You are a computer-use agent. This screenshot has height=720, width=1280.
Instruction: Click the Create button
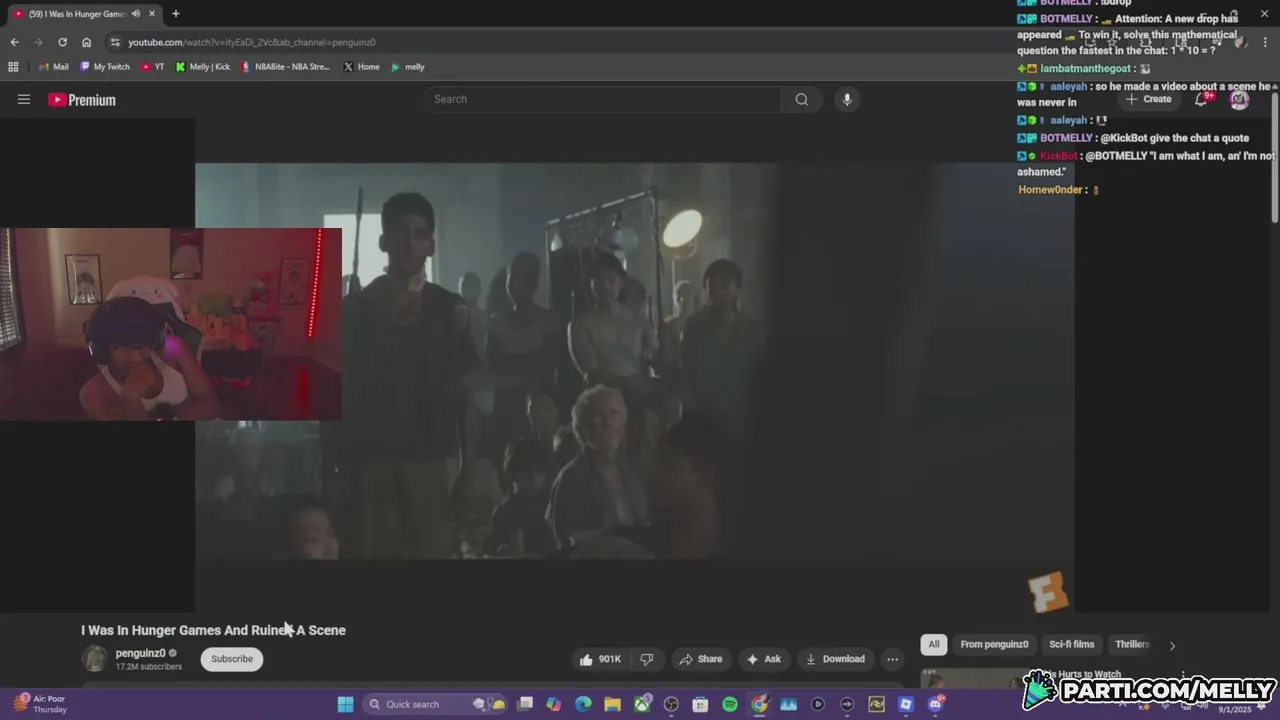[1149, 99]
